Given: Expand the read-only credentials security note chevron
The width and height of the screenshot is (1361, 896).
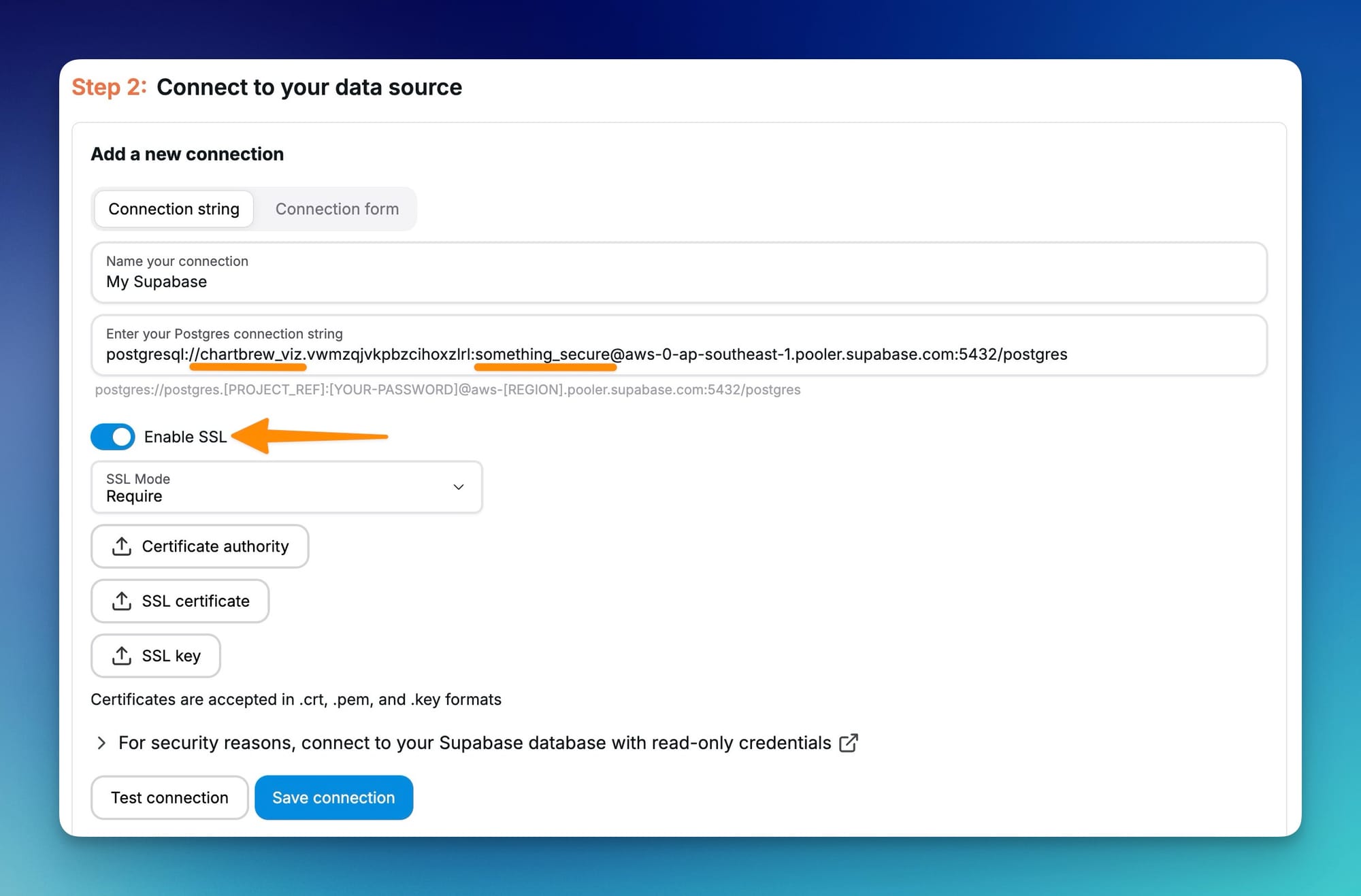Looking at the screenshot, I should (101, 743).
